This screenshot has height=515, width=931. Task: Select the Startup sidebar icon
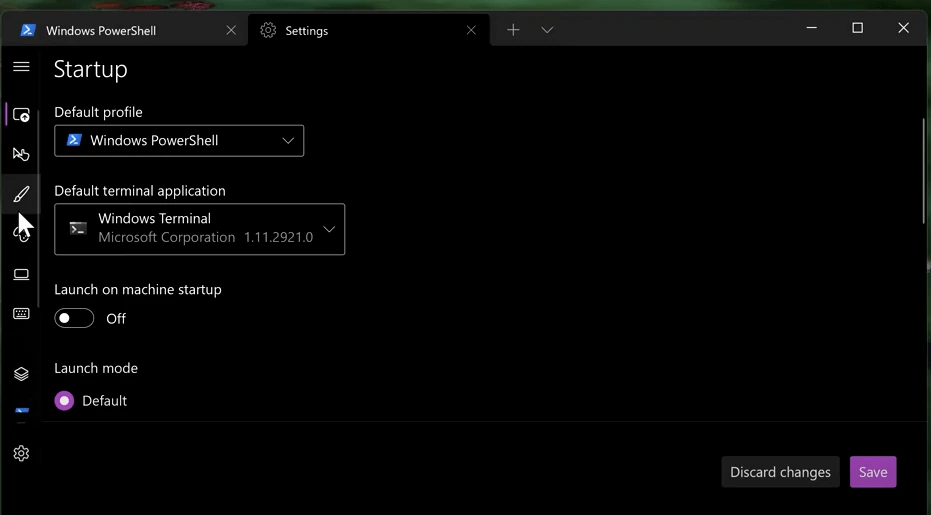click(x=21, y=115)
